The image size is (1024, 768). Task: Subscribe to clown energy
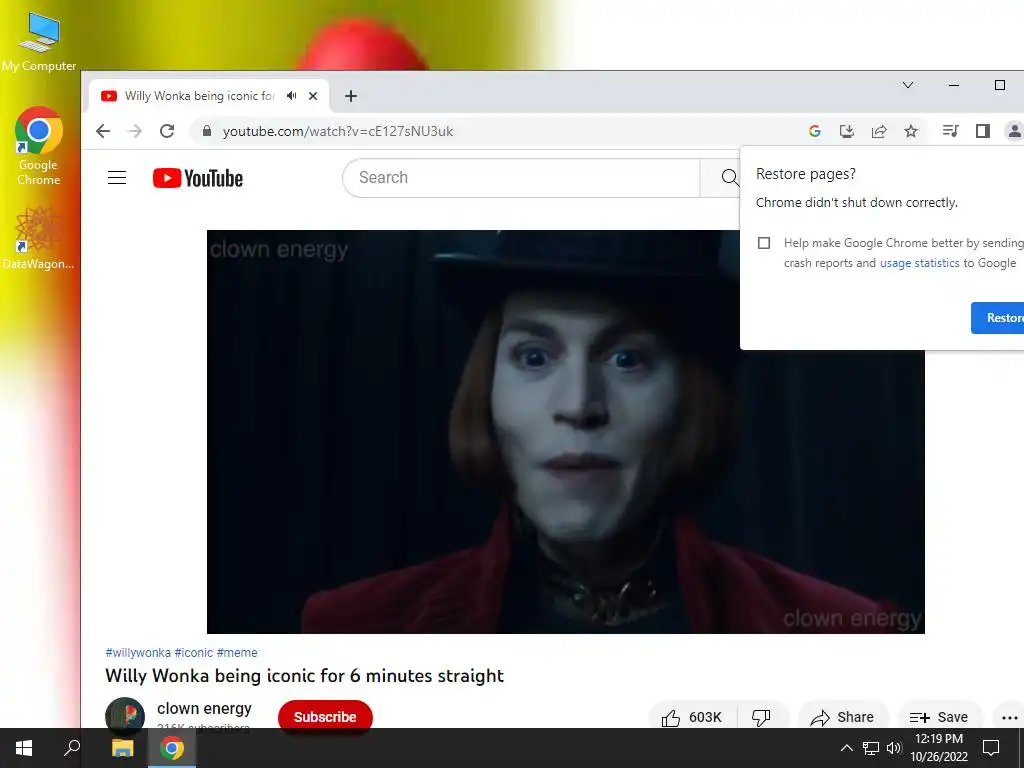(x=325, y=717)
